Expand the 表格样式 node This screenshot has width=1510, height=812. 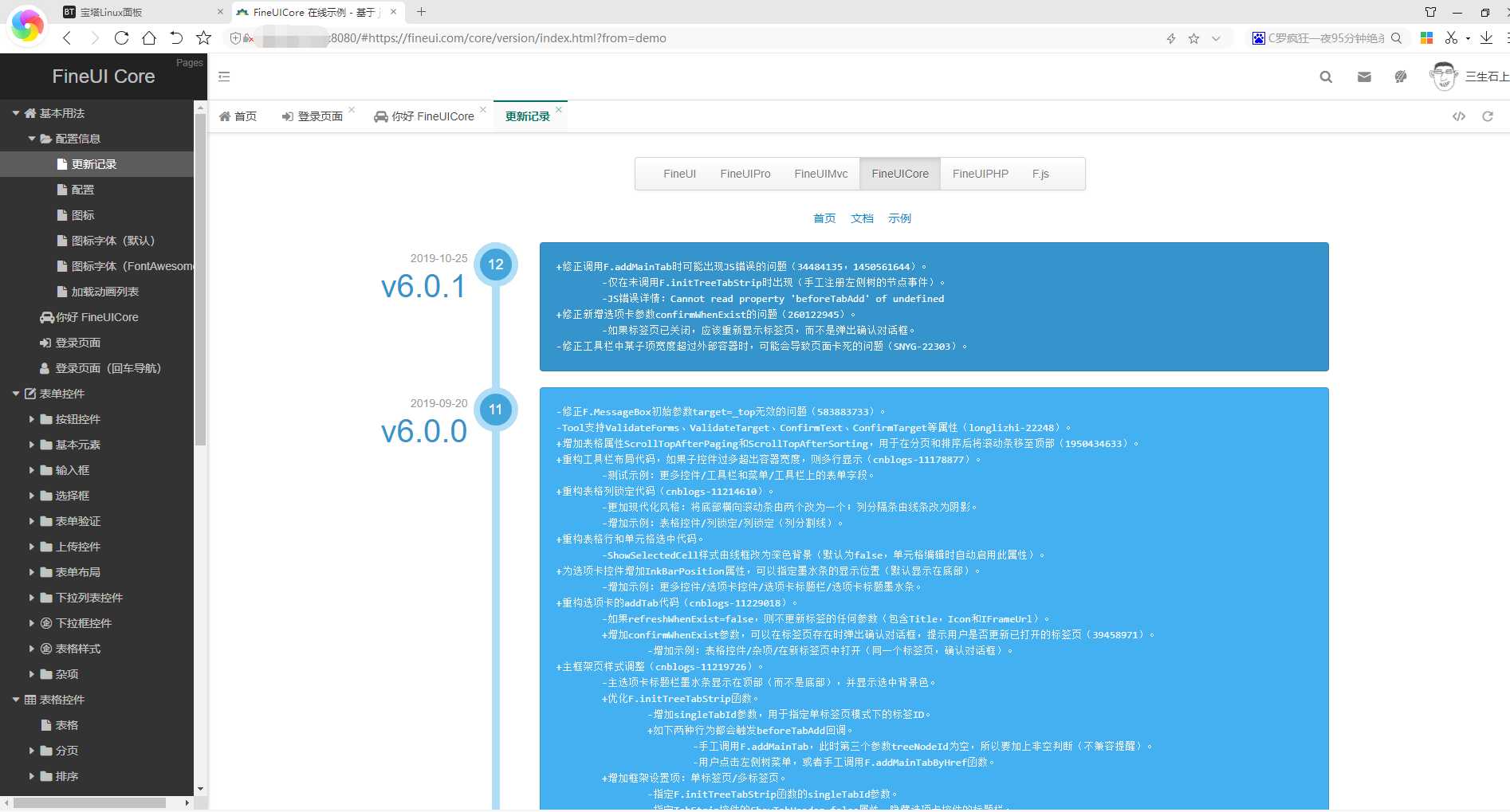point(32,649)
